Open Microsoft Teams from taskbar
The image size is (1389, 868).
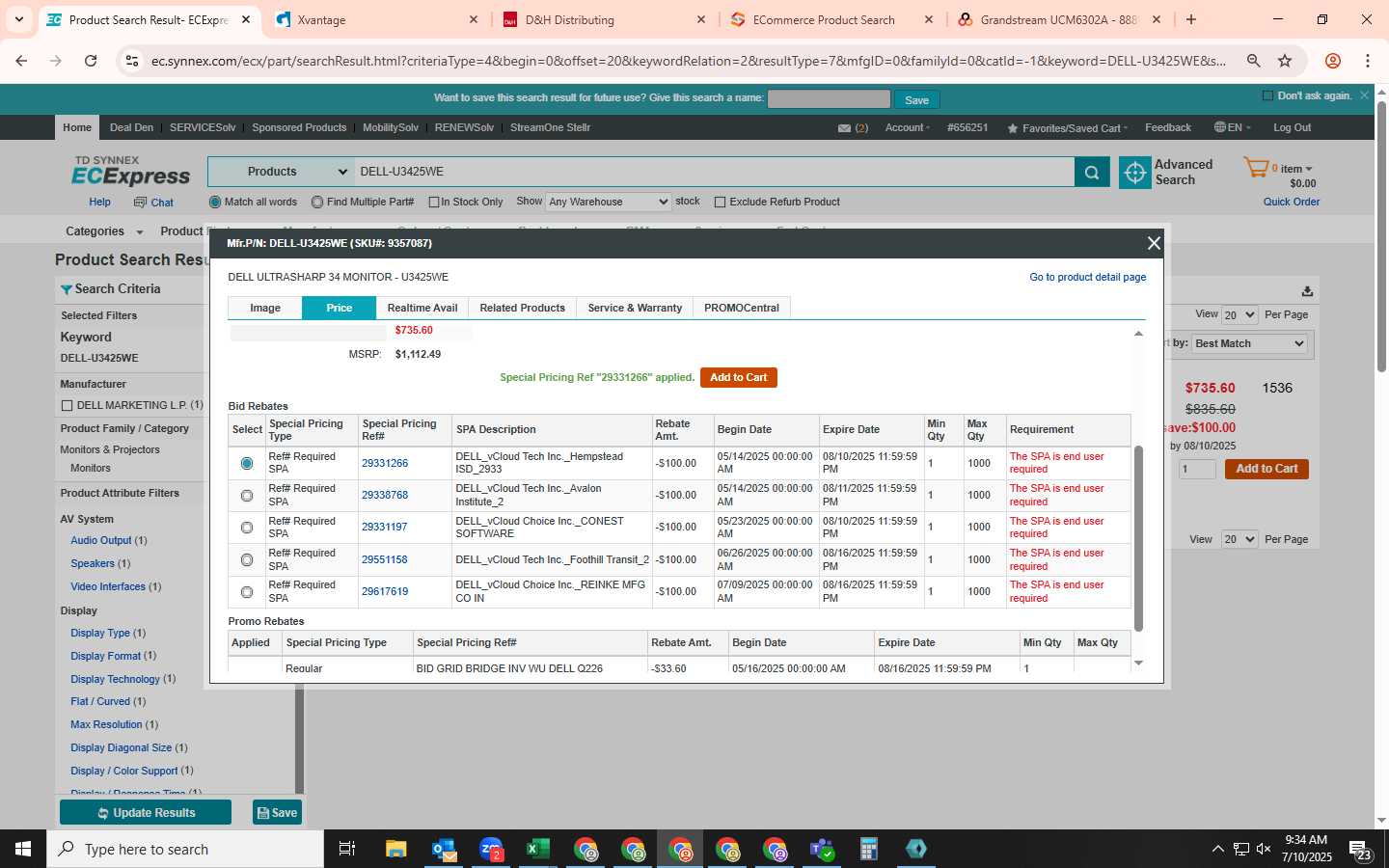822,849
